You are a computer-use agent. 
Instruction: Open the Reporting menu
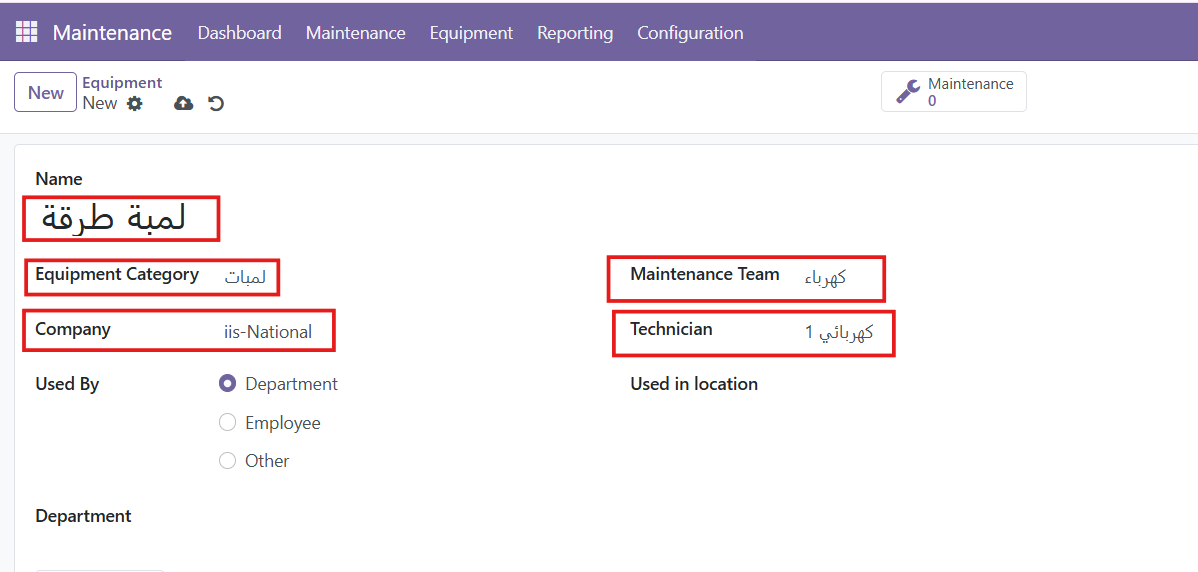click(575, 33)
